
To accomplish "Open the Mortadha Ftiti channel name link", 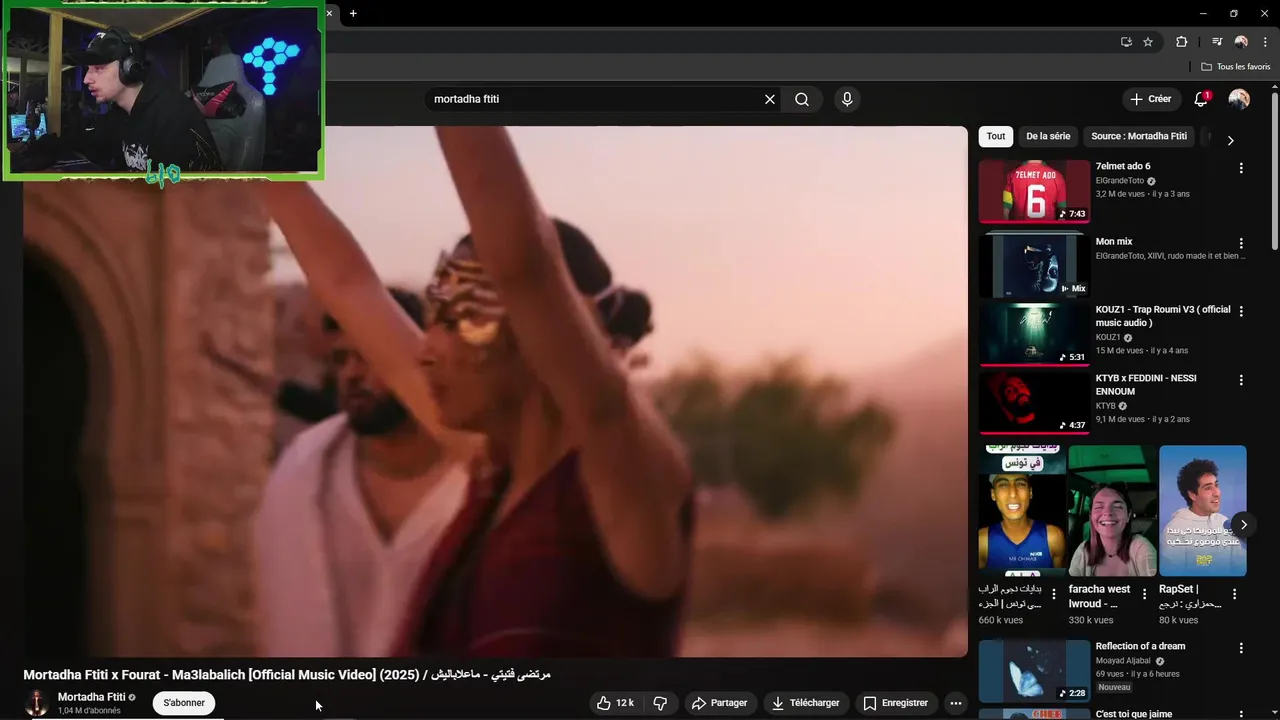I will [91, 697].
